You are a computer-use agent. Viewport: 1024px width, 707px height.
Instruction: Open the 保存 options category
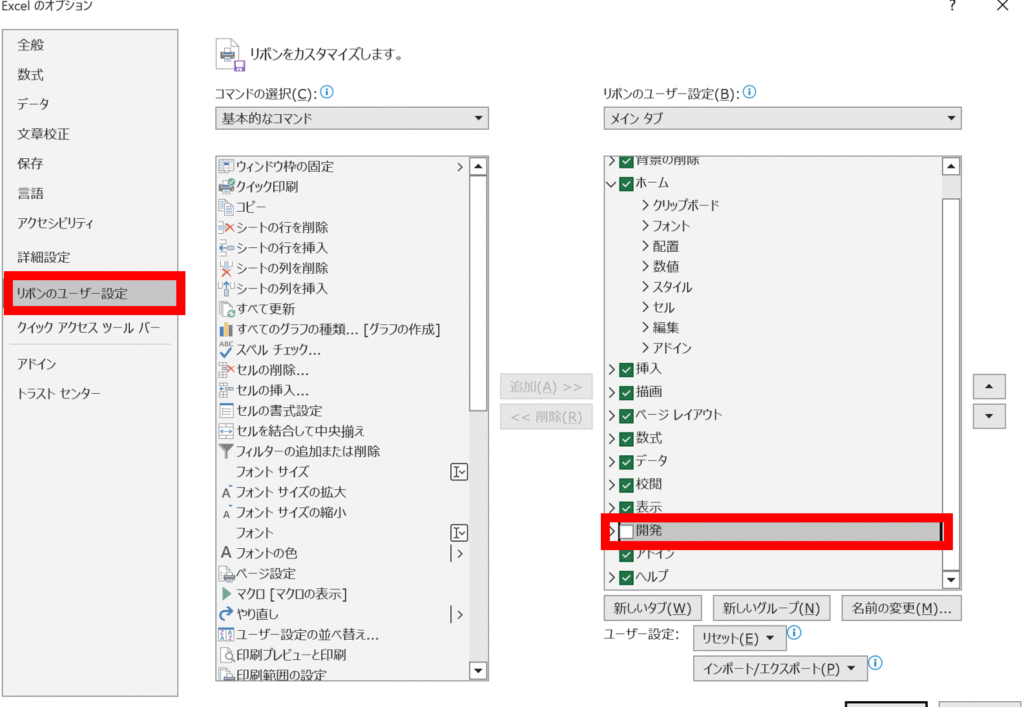(30, 163)
